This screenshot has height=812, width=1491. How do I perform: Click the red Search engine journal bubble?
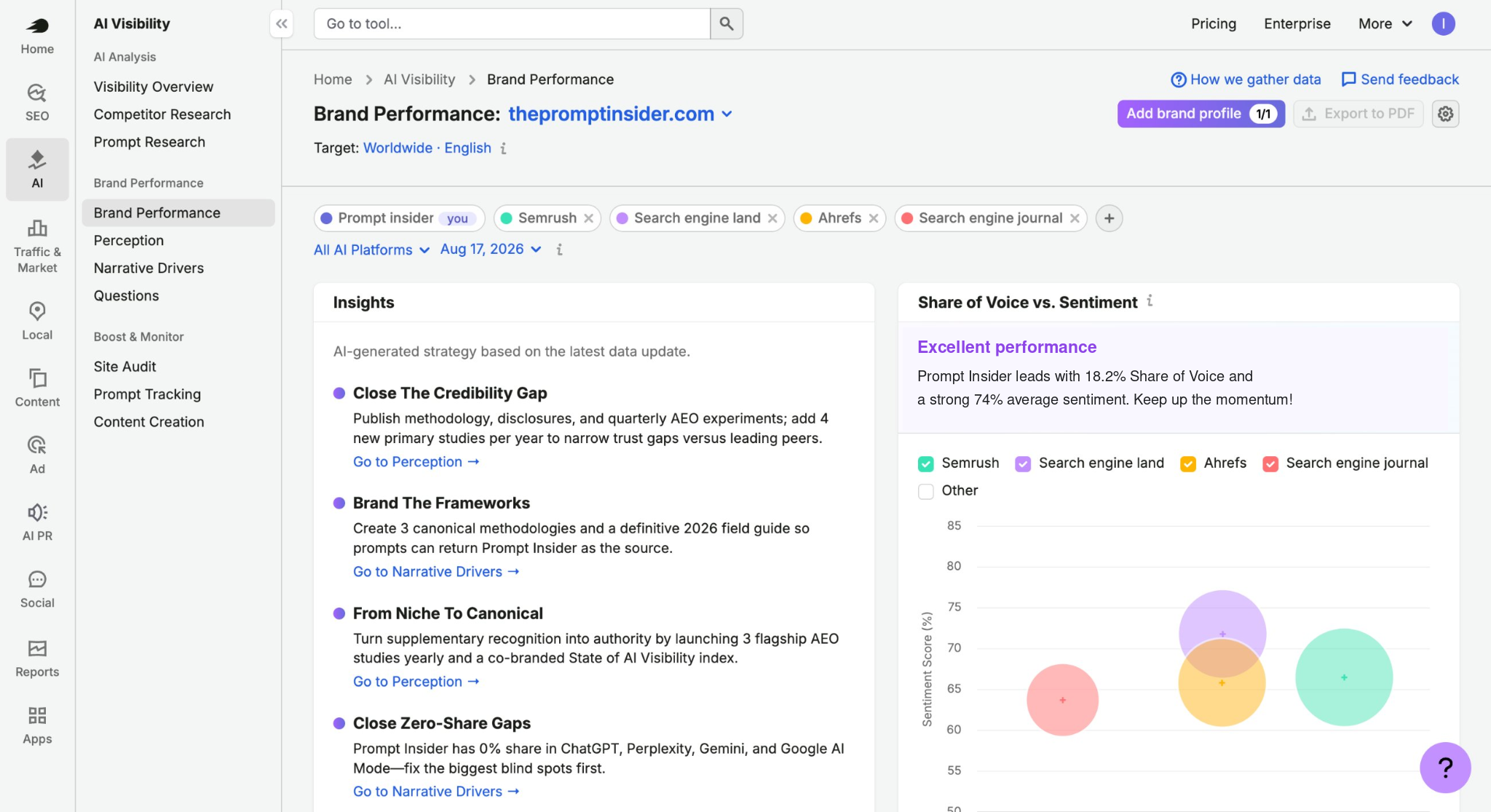pyautogui.click(x=1062, y=700)
